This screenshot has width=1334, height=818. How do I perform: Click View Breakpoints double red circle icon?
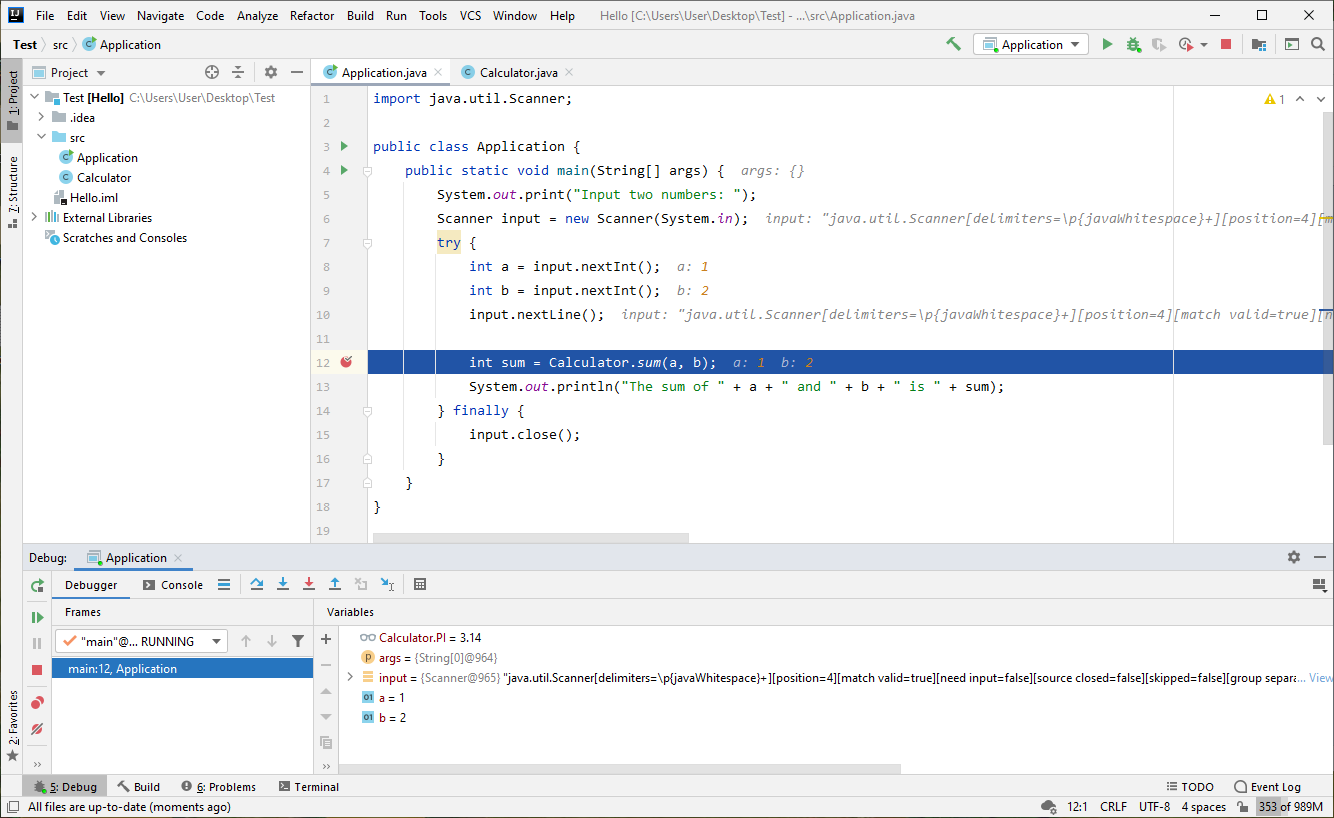37,703
